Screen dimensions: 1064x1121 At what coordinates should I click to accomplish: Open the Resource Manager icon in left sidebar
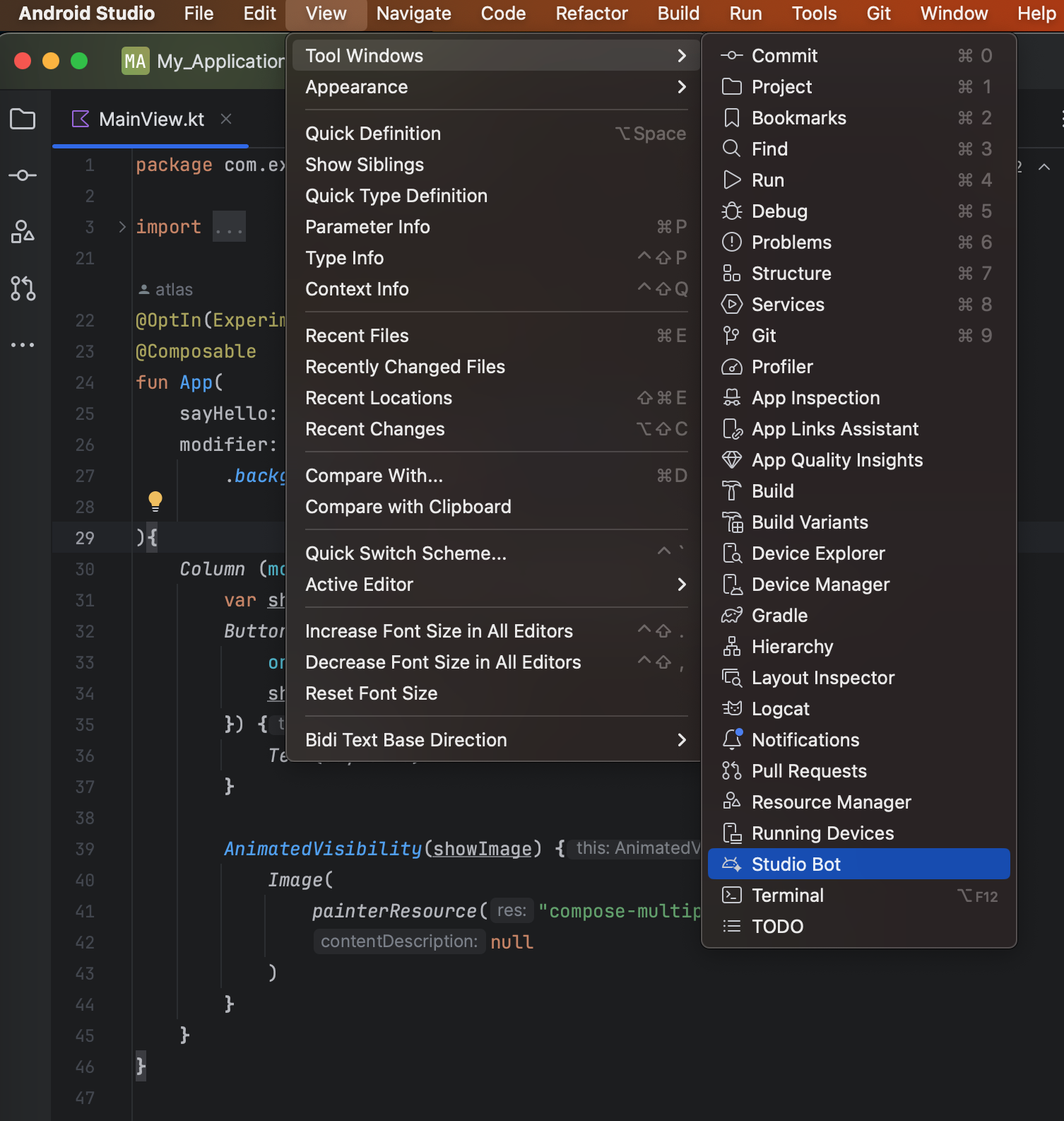pos(23,232)
